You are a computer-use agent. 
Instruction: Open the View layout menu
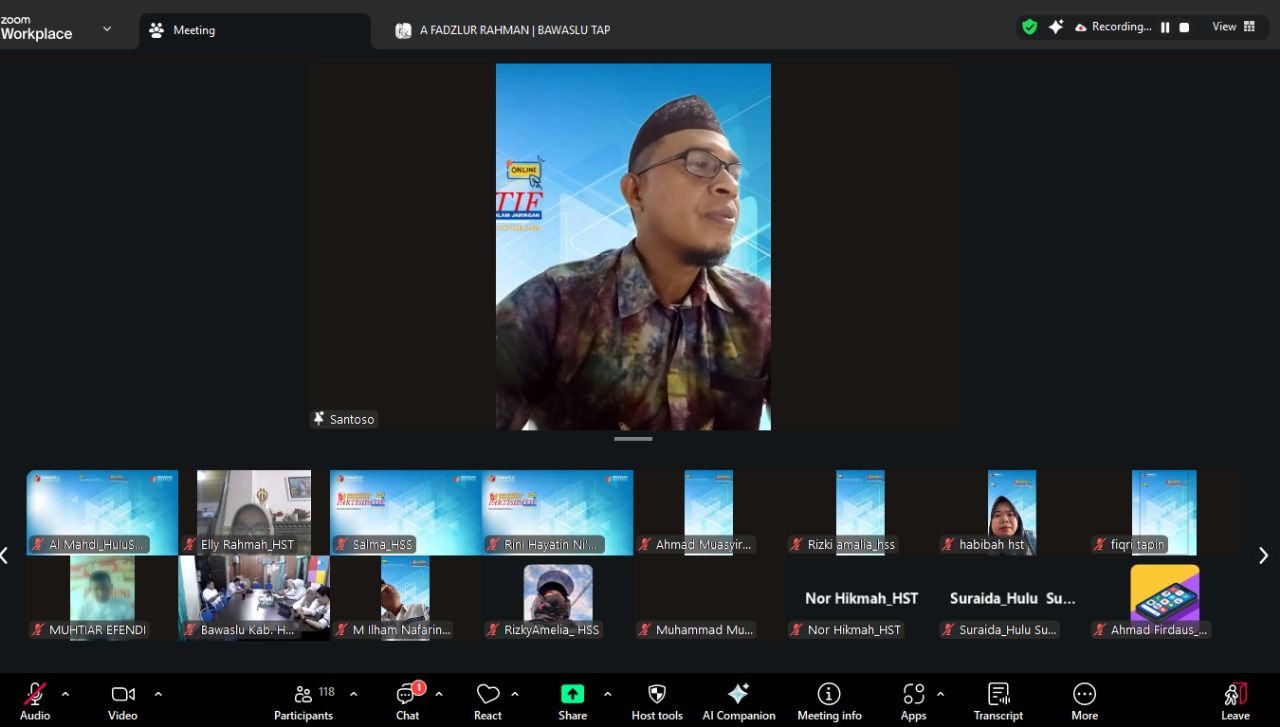(x=1234, y=27)
